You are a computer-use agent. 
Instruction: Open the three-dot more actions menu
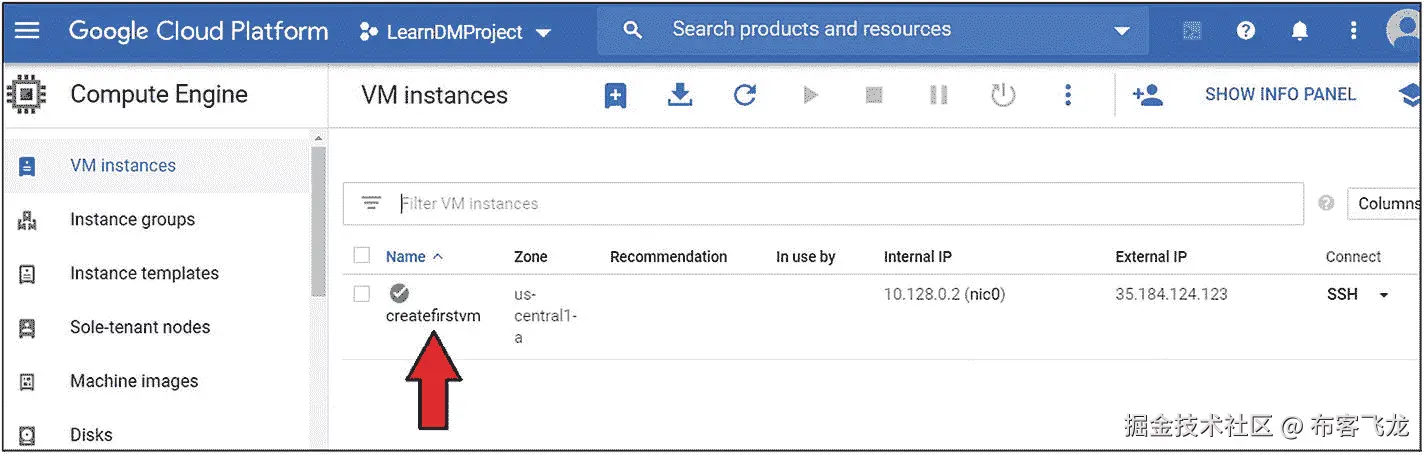pyautogui.click(x=1068, y=95)
